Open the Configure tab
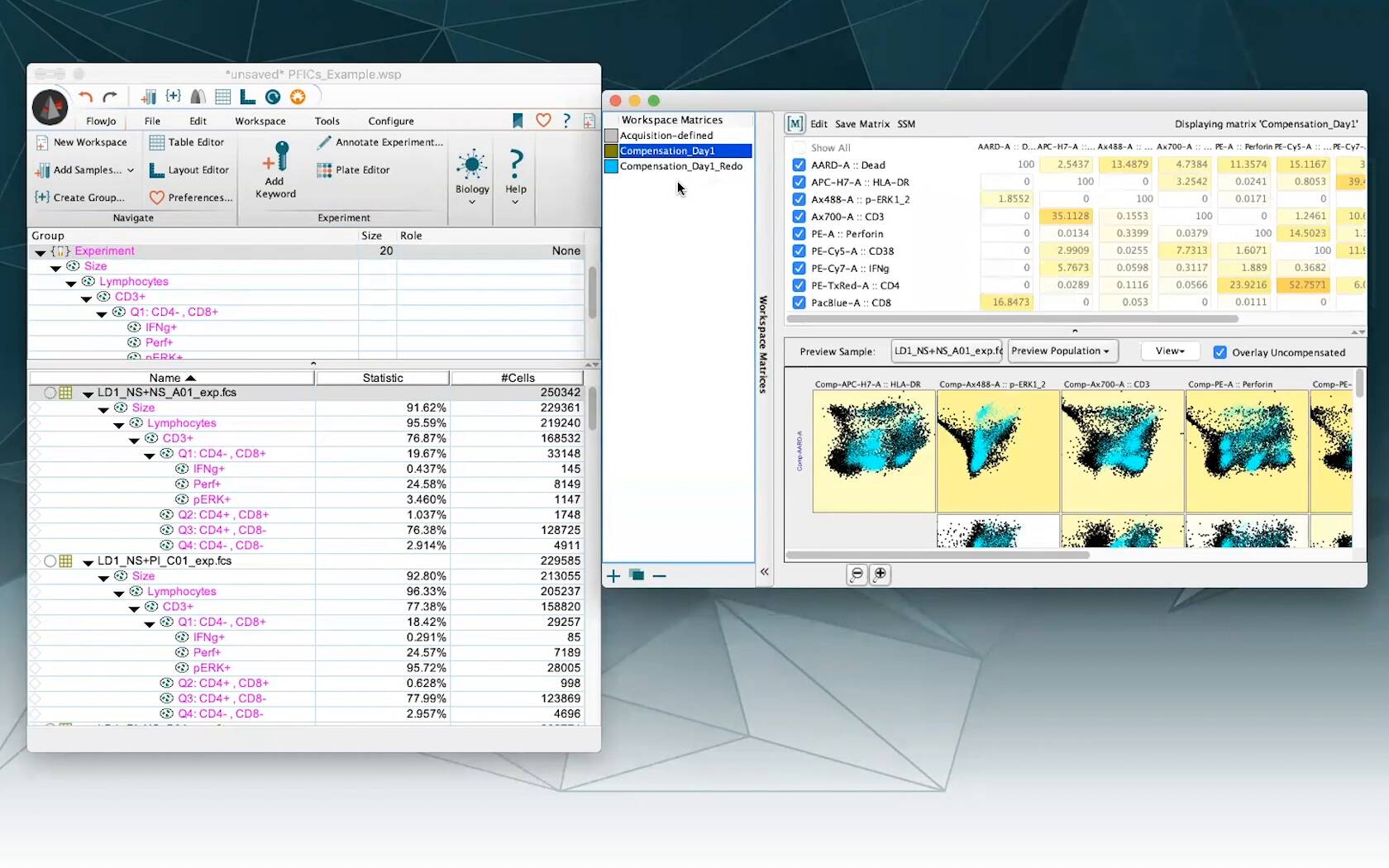This screenshot has width=1389, height=868. point(390,121)
